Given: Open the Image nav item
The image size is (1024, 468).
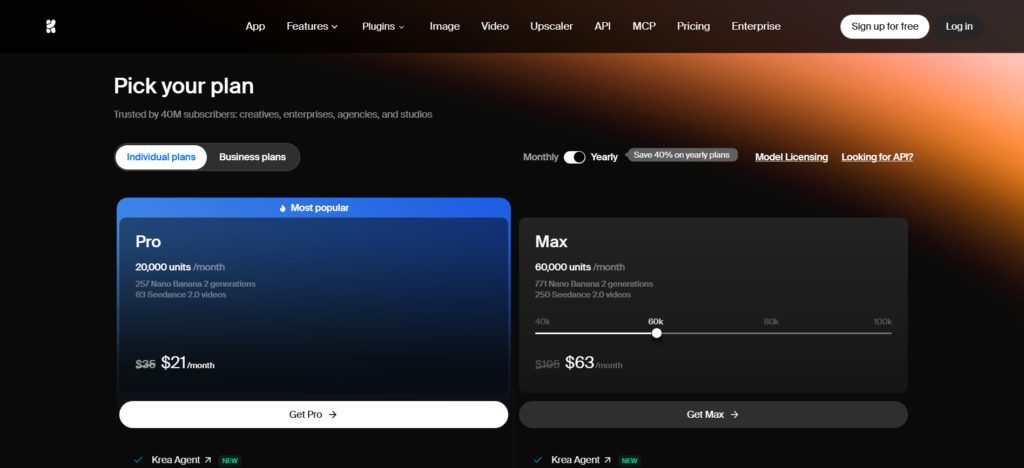Looking at the screenshot, I should coord(445,27).
